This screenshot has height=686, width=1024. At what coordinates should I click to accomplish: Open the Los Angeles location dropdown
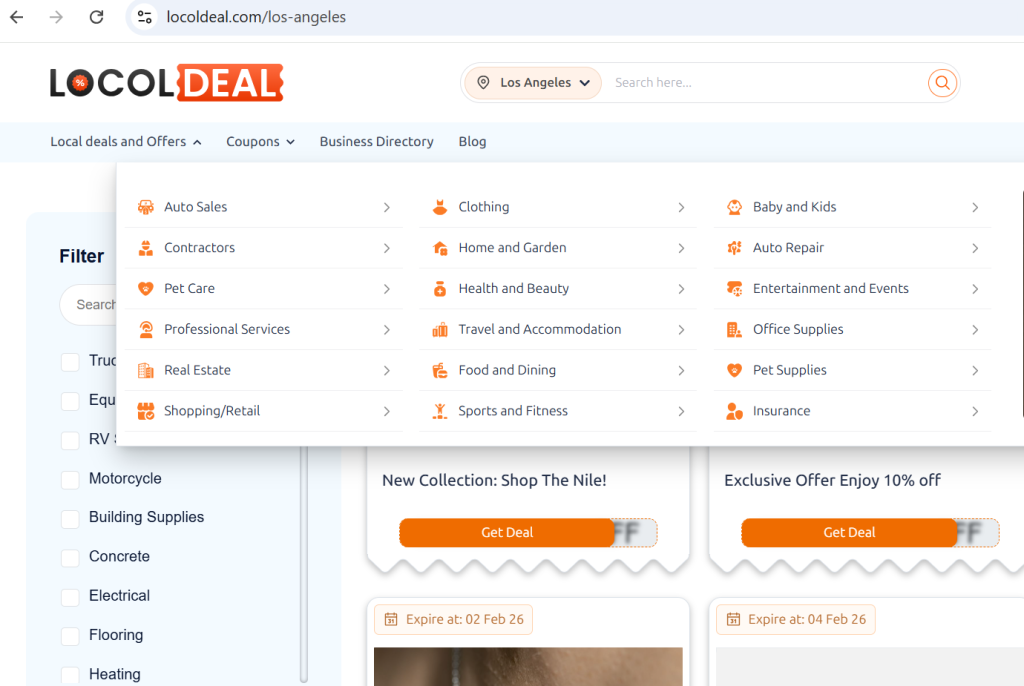[534, 83]
